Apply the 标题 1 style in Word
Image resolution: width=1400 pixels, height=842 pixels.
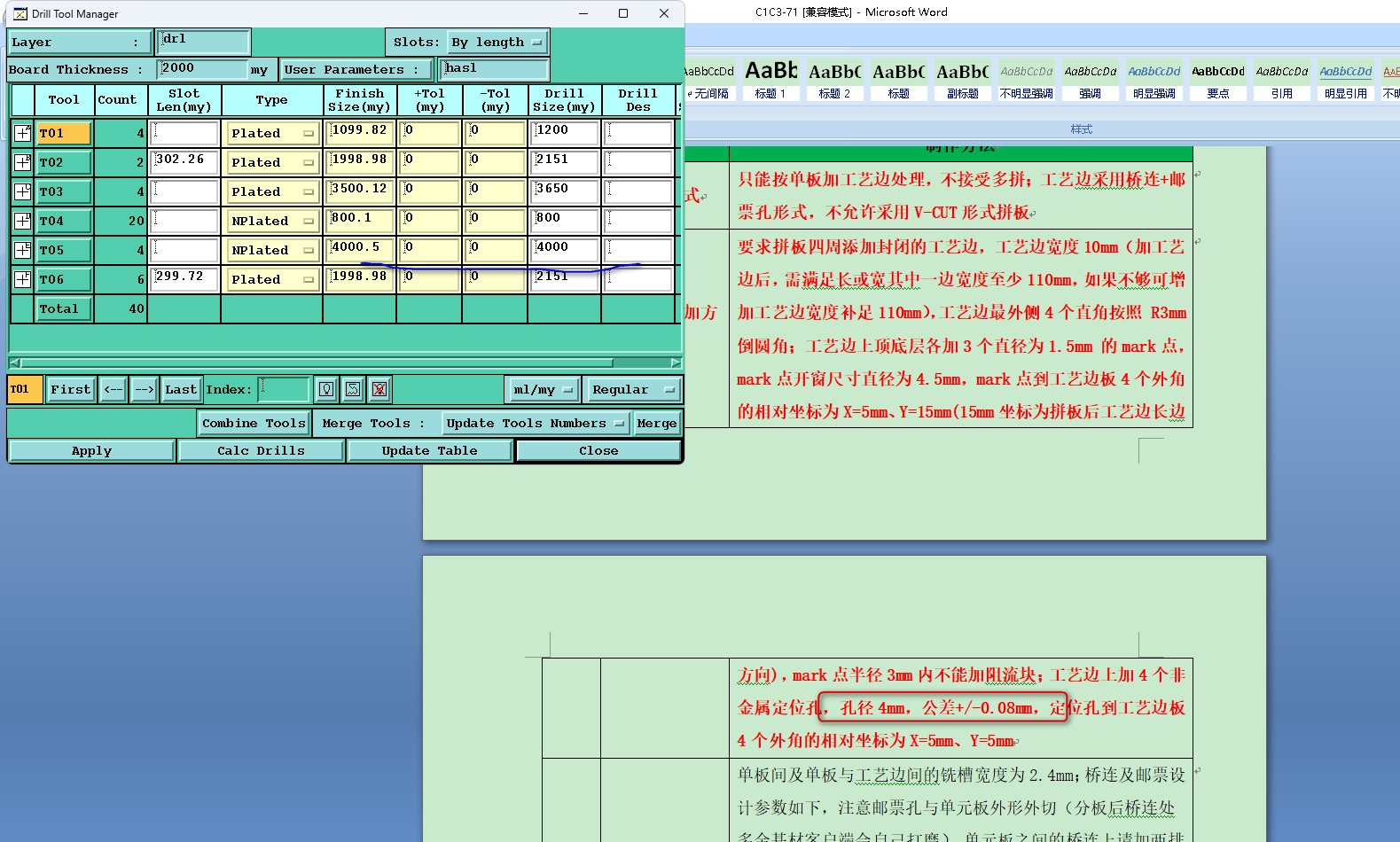point(770,80)
